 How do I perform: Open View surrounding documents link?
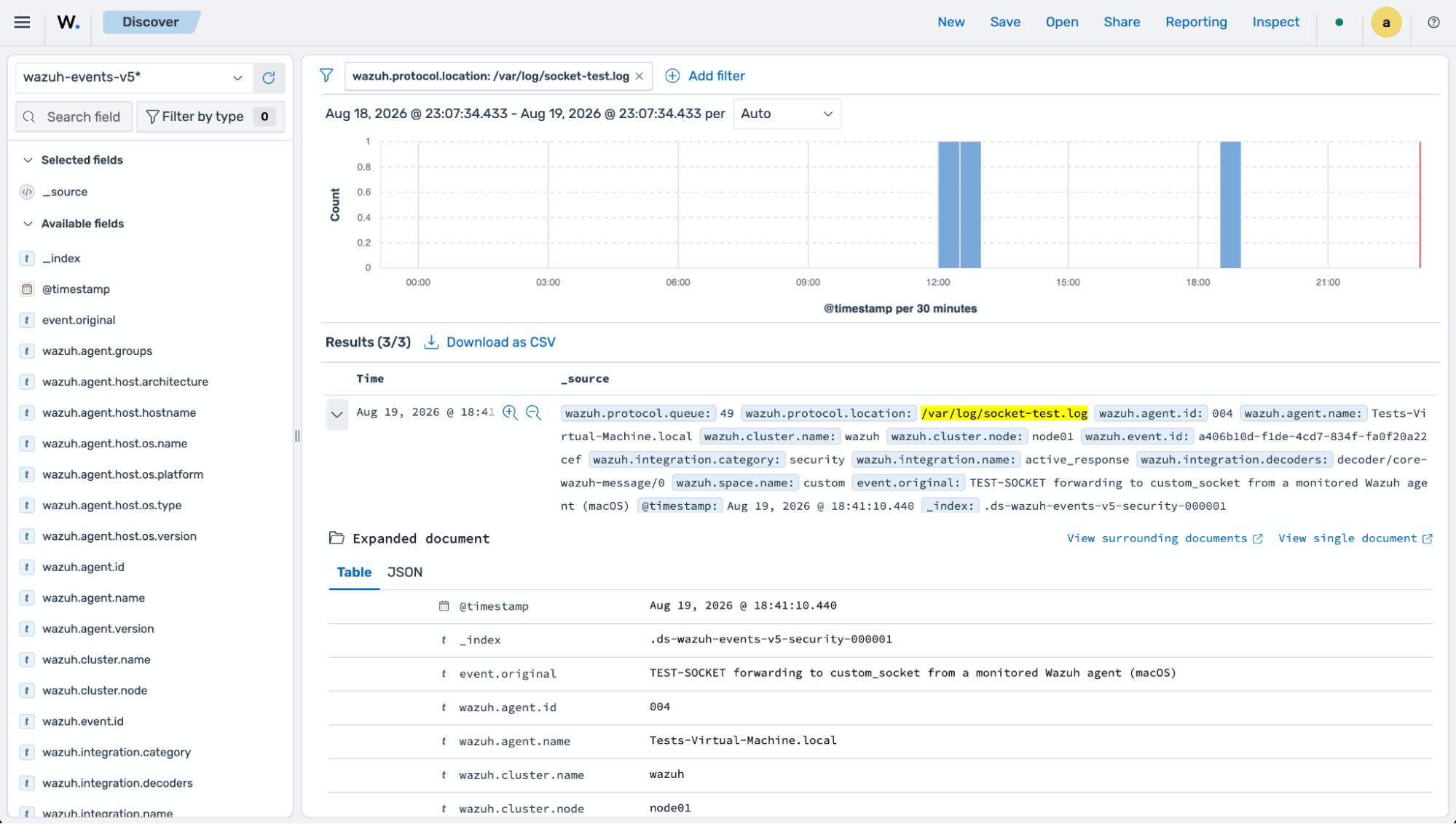pyautogui.click(x=1165, y=538)
